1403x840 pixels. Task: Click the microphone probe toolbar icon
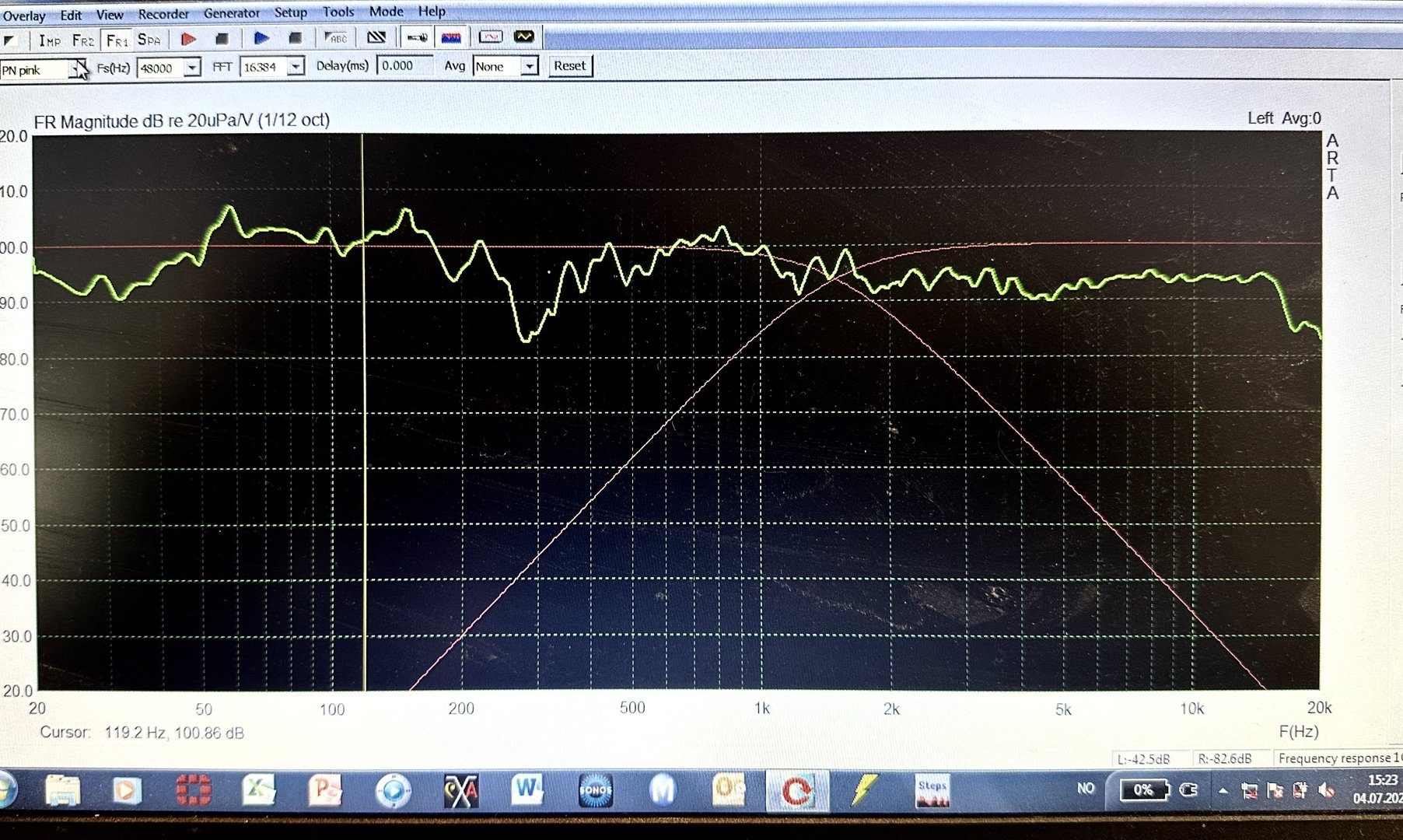click(x=417, y=37)
